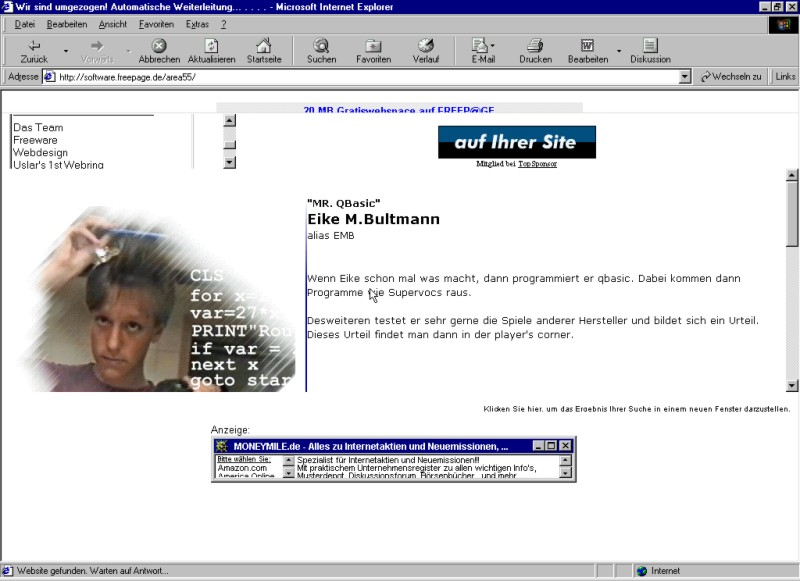Click ad description scroll down arrow
The width and height of the screenshot is (800, 581).
(x=565, y=473)
